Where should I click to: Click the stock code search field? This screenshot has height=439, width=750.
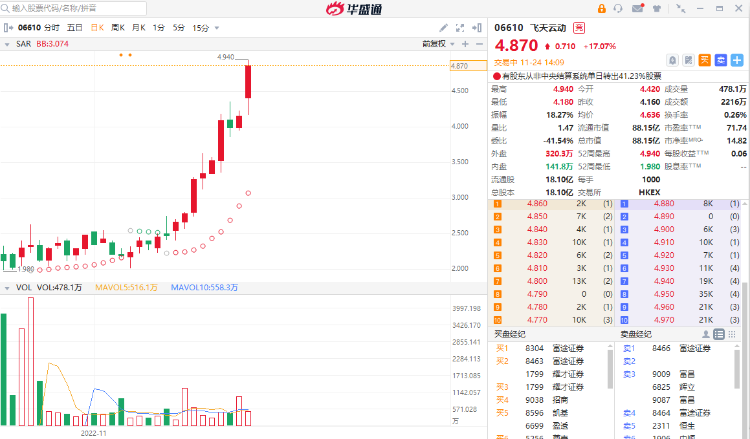click(74, 8)
